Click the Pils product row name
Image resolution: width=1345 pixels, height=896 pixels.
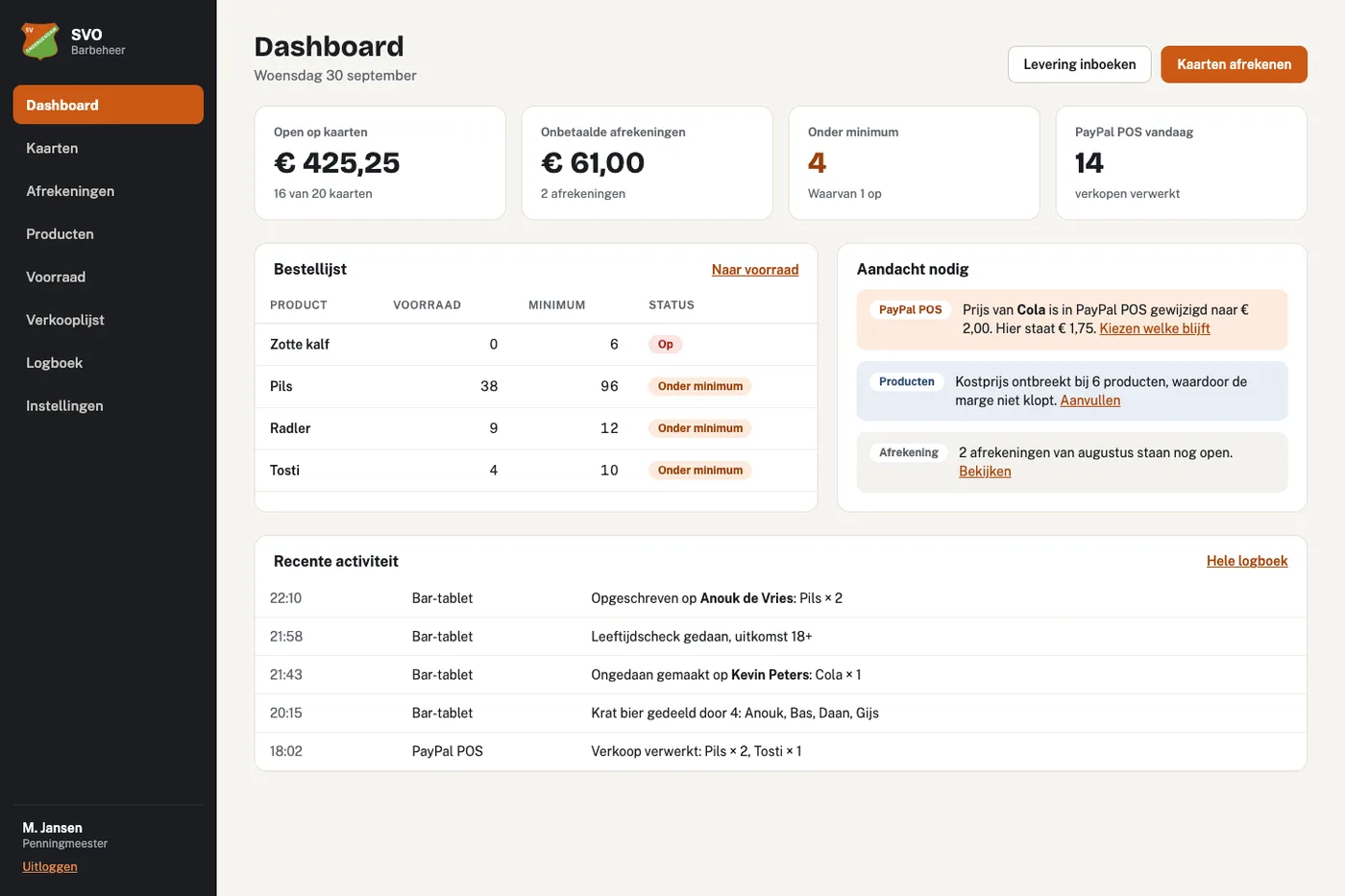tap(281, 386)
